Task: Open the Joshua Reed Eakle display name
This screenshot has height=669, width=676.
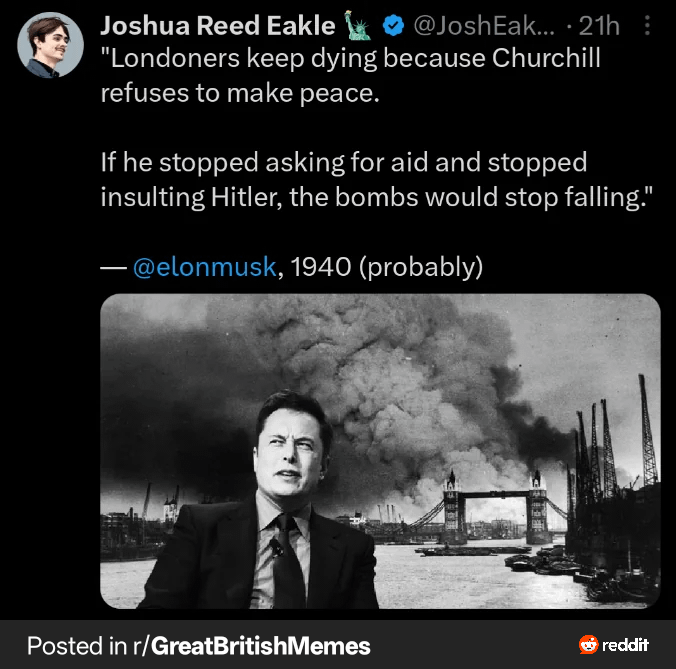Action: [217, 27]
